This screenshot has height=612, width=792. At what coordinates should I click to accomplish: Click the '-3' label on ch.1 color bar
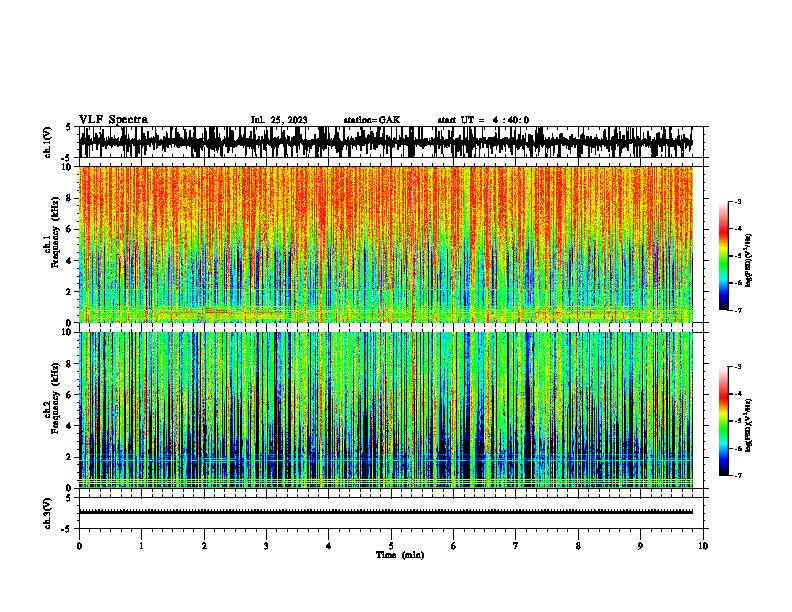[738, 201]
